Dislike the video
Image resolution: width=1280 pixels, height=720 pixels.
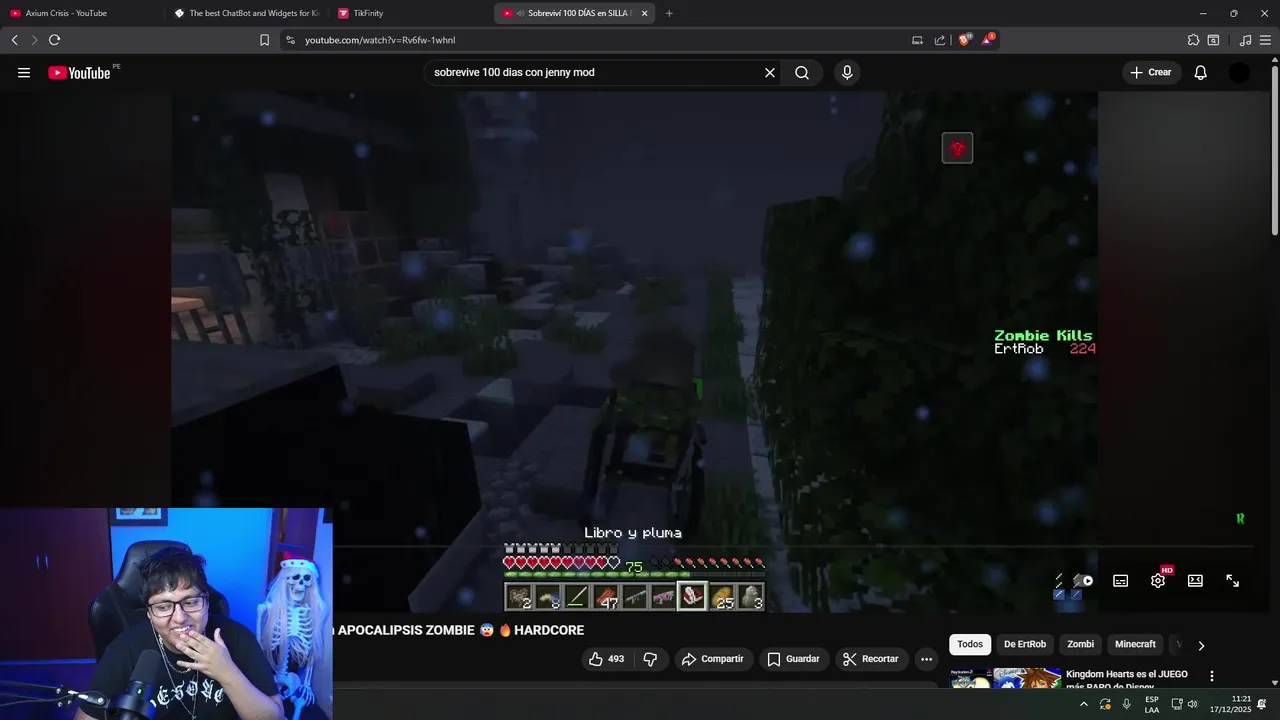coord(650,659)
